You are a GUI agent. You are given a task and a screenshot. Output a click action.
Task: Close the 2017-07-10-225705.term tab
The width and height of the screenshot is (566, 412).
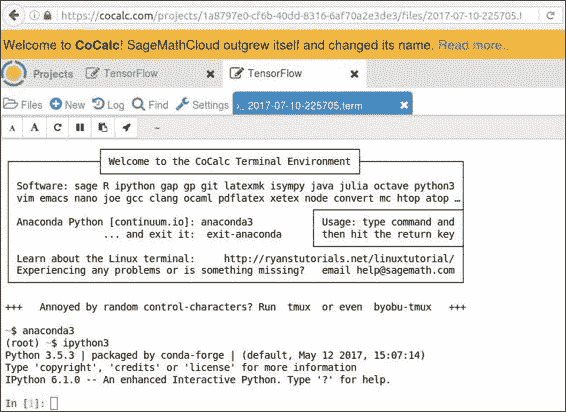404,105
